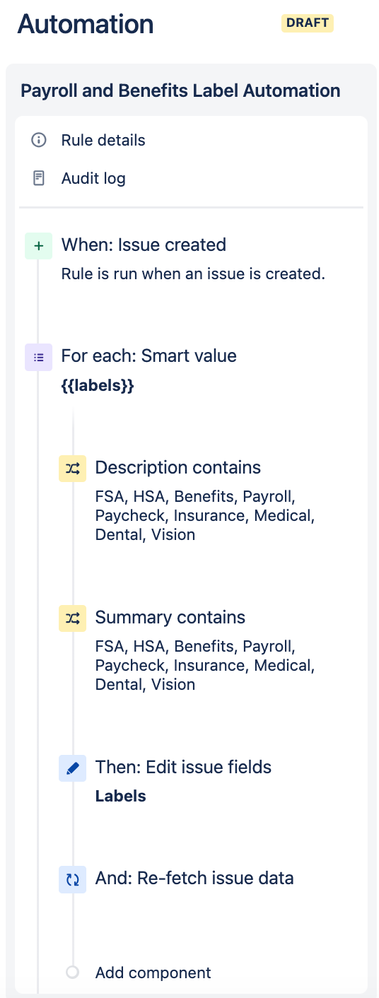Click the Add component circle node
379x998 pixels.
pos(73,972)
